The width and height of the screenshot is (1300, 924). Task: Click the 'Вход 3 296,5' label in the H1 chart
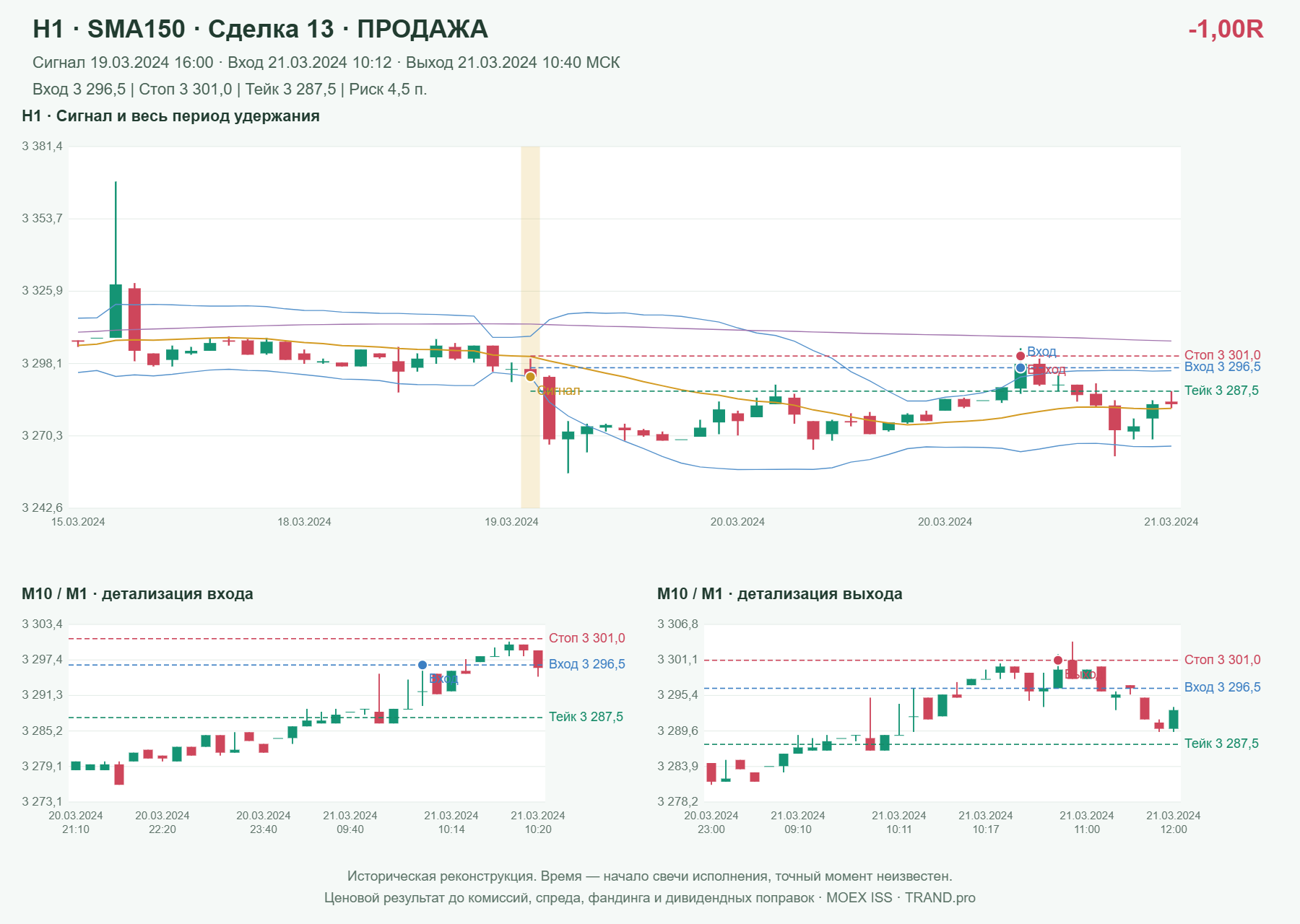[x=1222, y=367]
